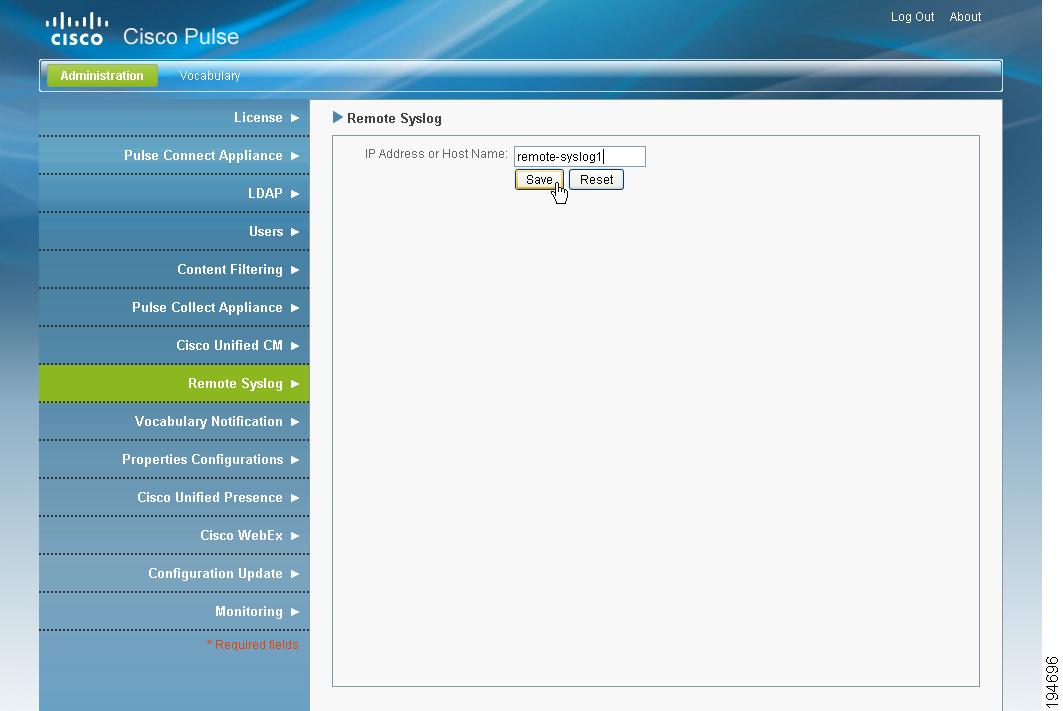Switch to the Administration tab
1063x711 pixels.
click(101, 75)
